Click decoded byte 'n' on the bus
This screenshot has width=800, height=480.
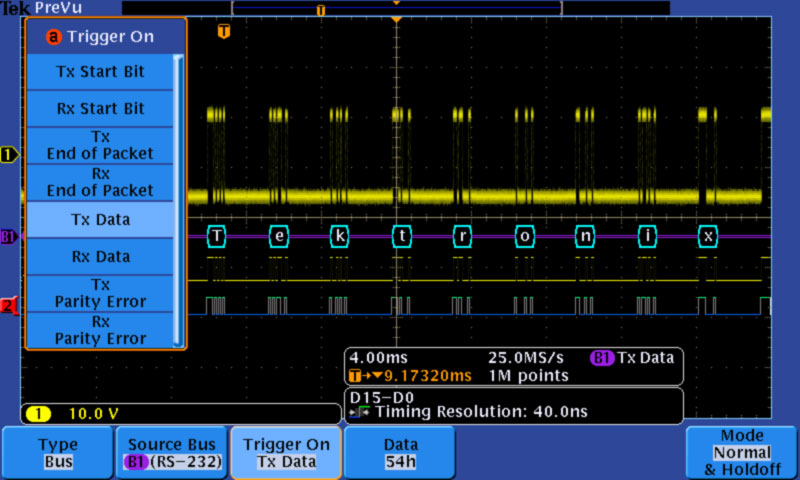tap(585, 236)
